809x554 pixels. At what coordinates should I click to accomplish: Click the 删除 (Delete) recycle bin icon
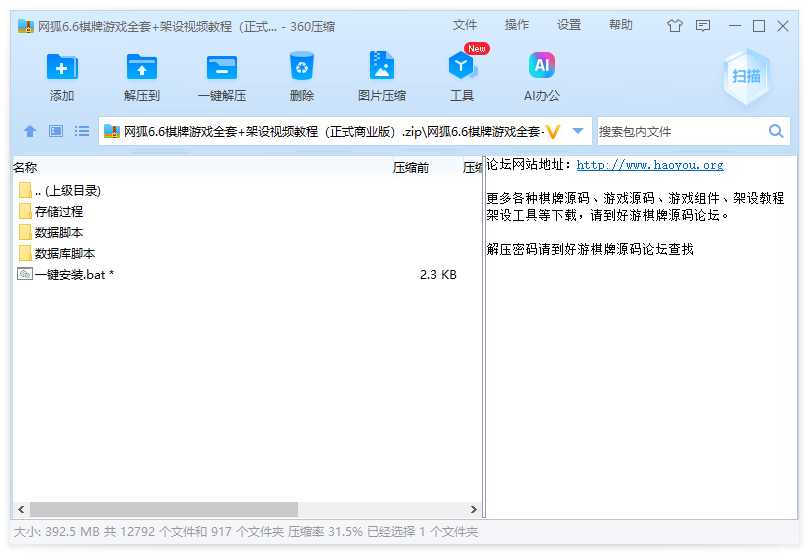[302, 66]
